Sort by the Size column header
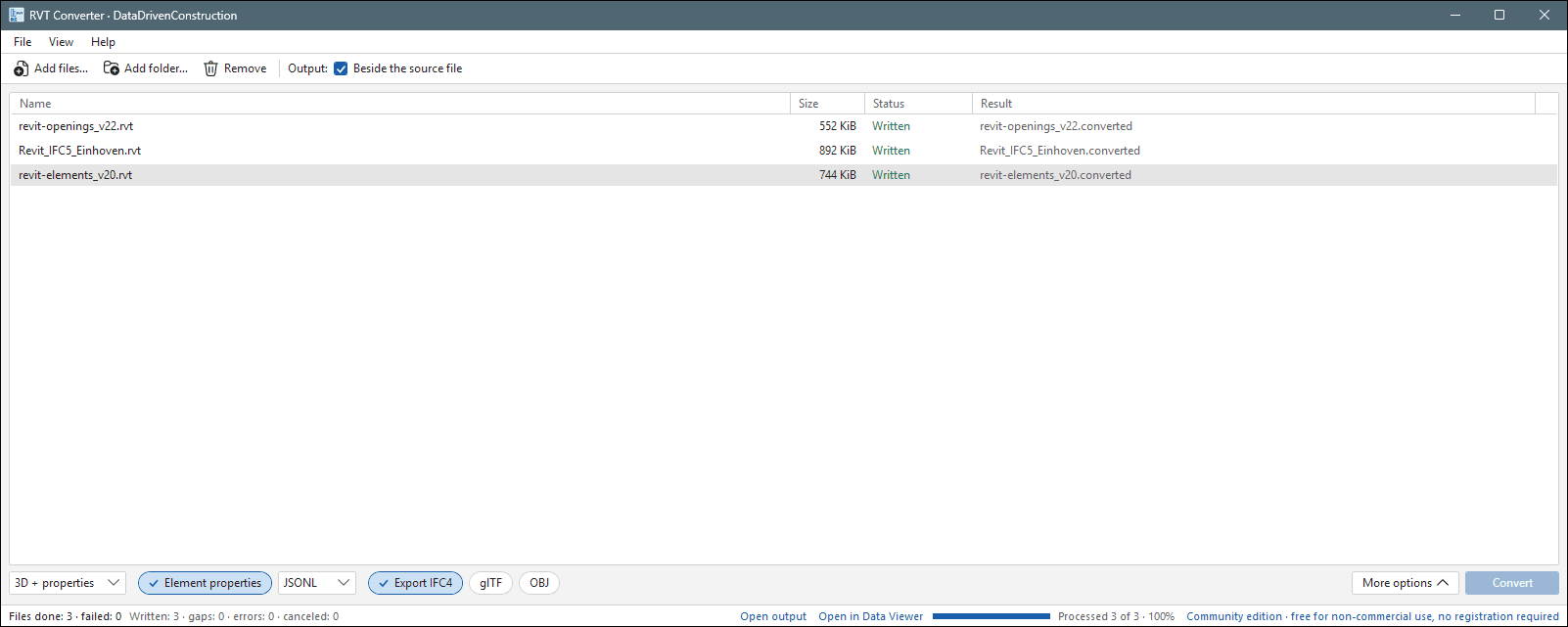1568x627 pixels. tap(827, 104)
